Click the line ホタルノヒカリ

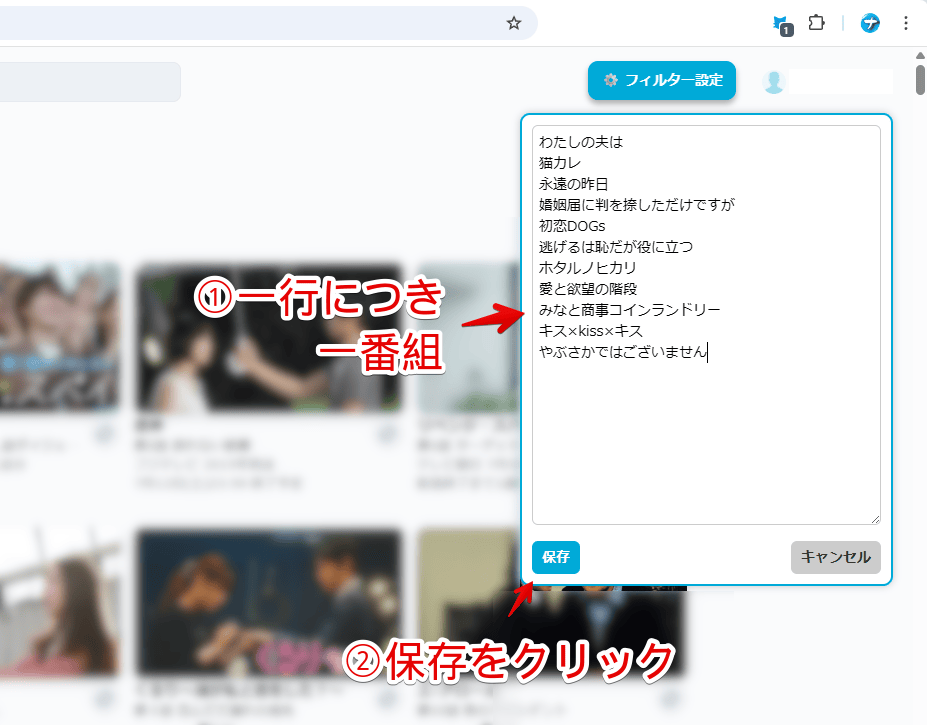[x=587, y=268]
